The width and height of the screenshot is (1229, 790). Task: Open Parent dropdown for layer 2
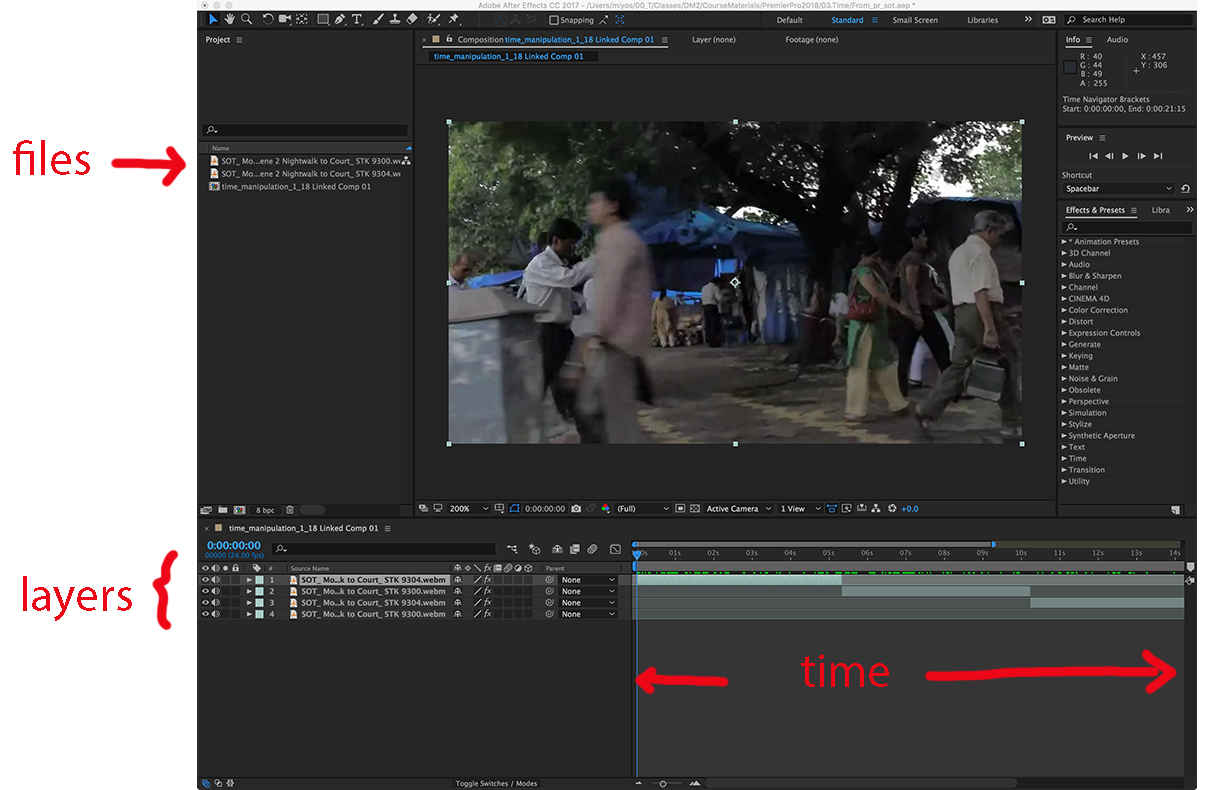tap(587, 592)
